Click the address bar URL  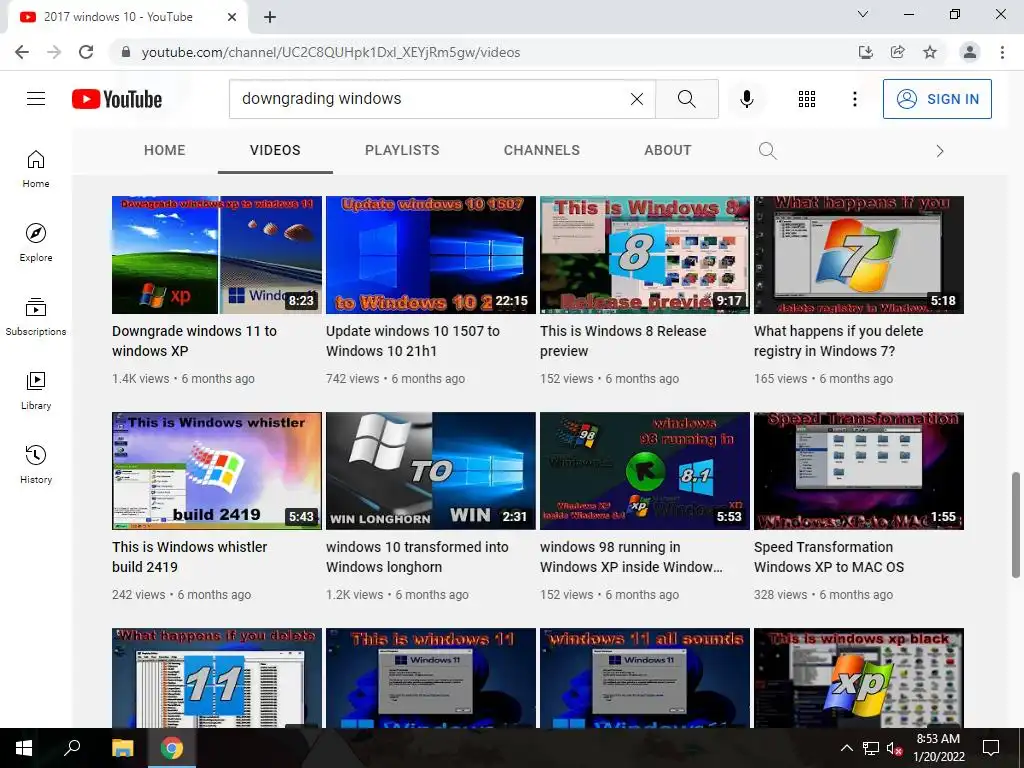[331, 52]
